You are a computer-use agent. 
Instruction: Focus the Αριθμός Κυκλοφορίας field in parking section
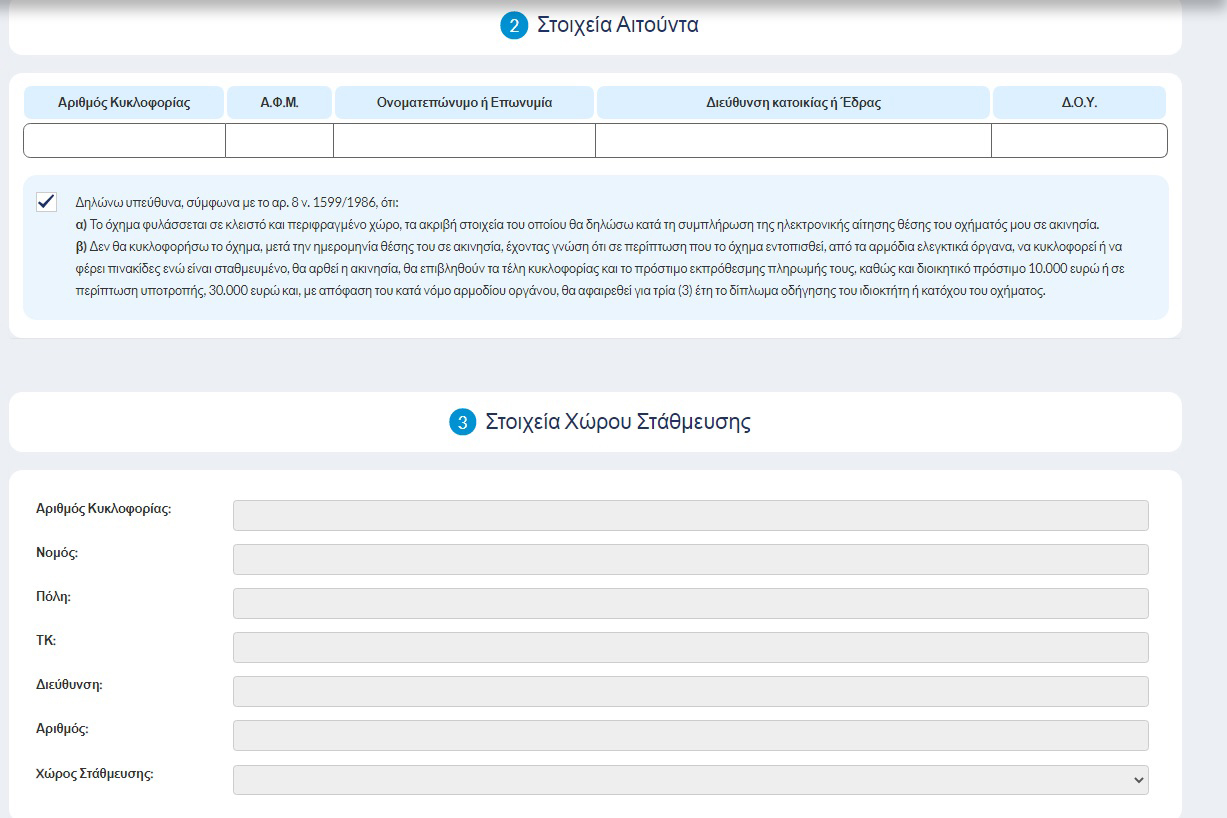[690, 515]
